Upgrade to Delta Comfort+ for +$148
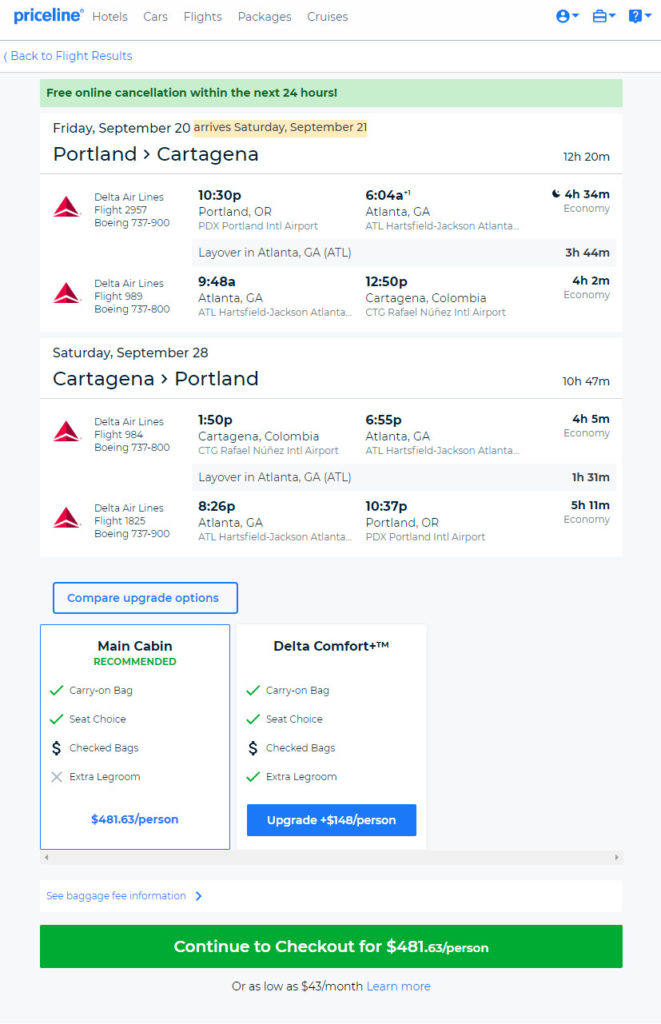This screenshot has width=661, height=1024. 331,820
